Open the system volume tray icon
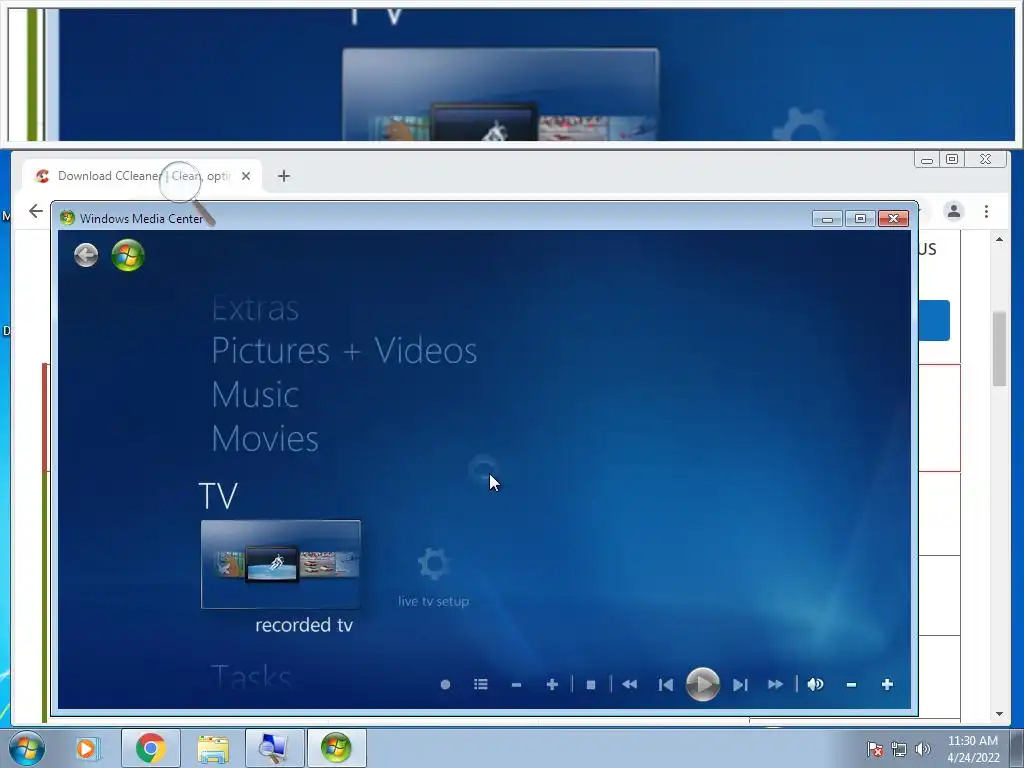The height and width of the screenshot is (768, 1024). click(x=923, y=749)
